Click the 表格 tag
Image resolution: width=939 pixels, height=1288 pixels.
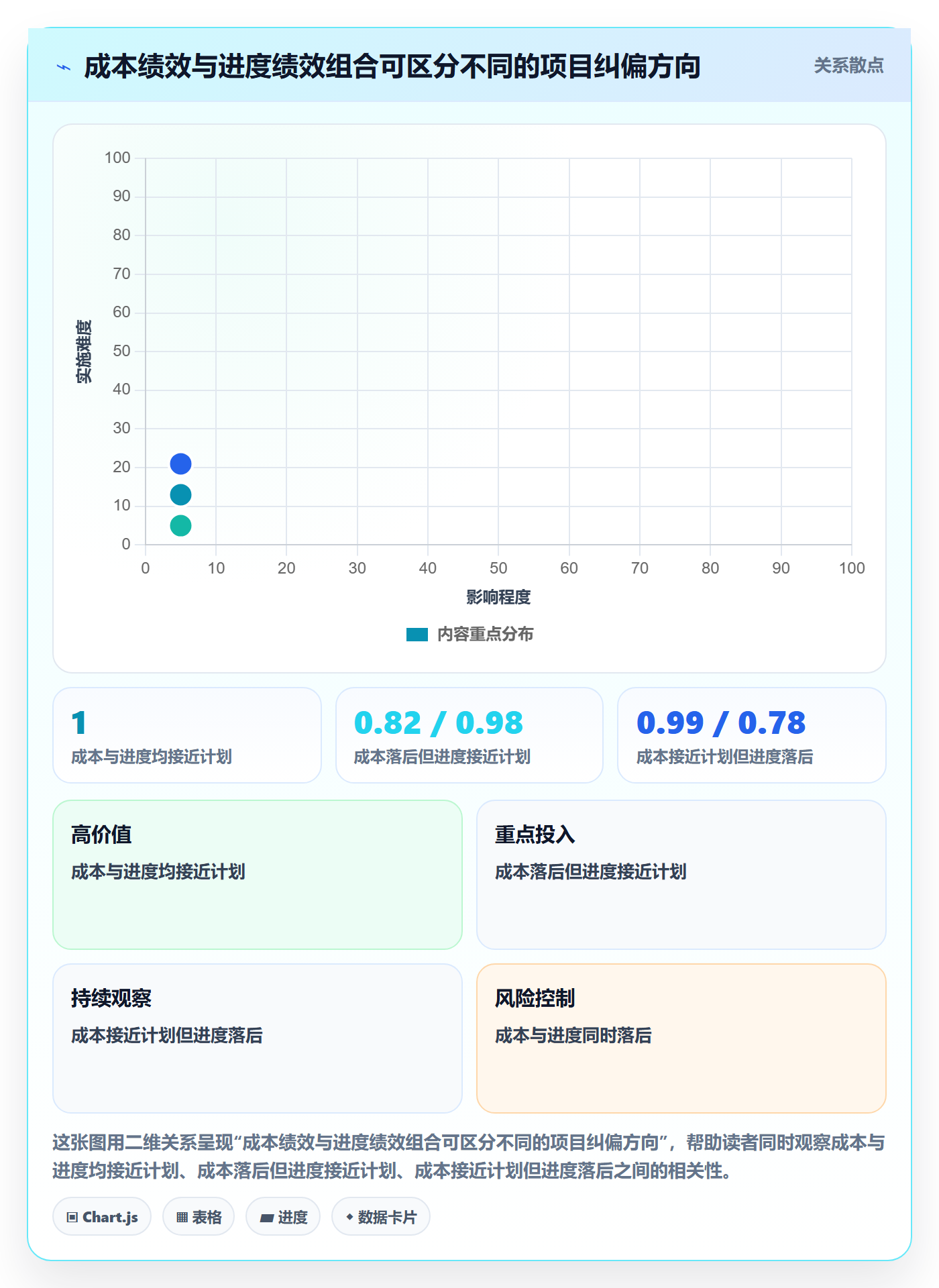click(x=199, y=1217)
